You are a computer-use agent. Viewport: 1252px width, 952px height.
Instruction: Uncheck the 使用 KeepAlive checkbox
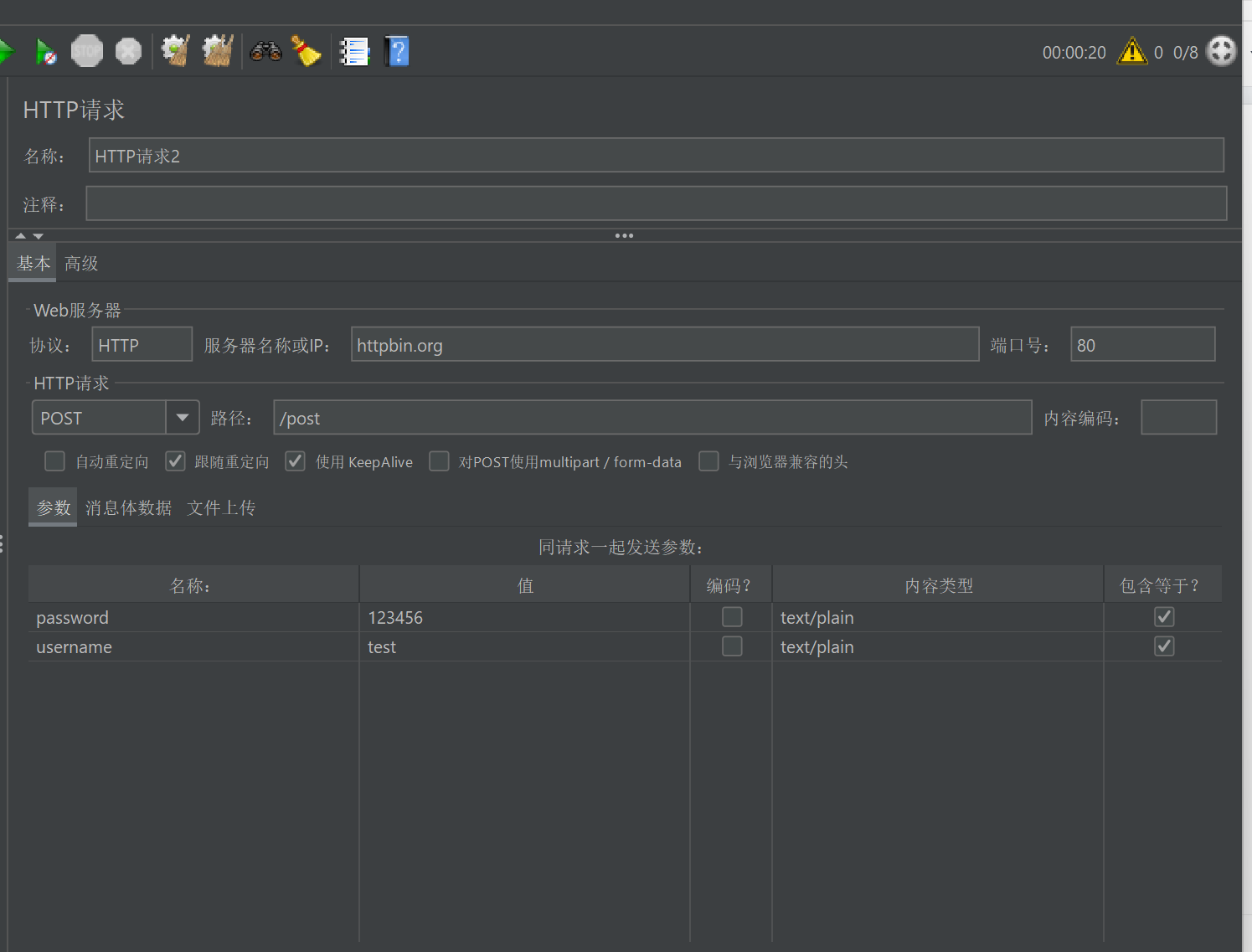coord(295,461)
